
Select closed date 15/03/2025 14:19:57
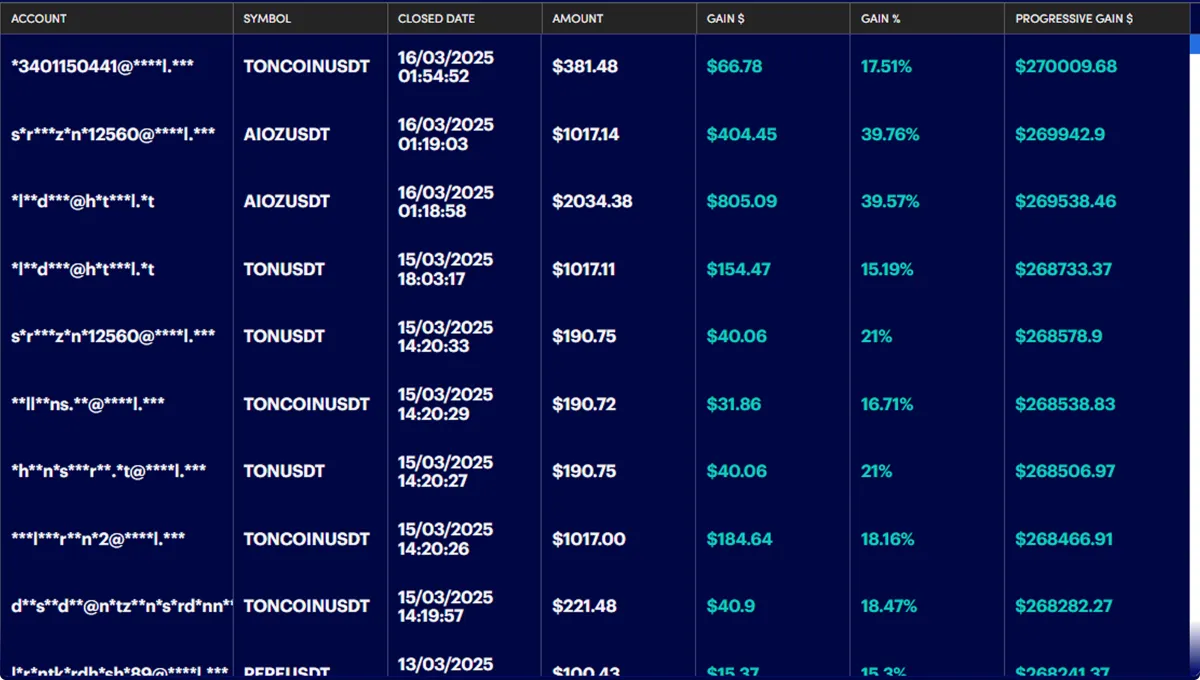point(446,606)
